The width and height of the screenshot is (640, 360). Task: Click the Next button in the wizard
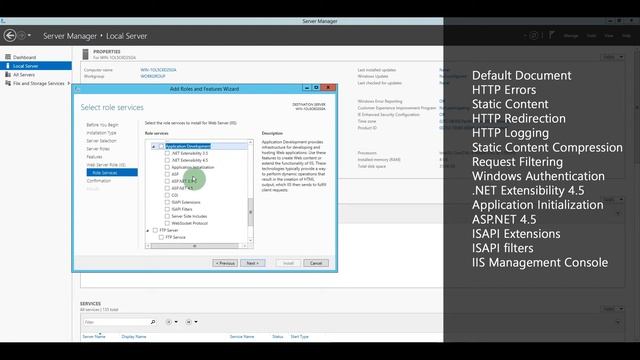(x=253, y=263)
